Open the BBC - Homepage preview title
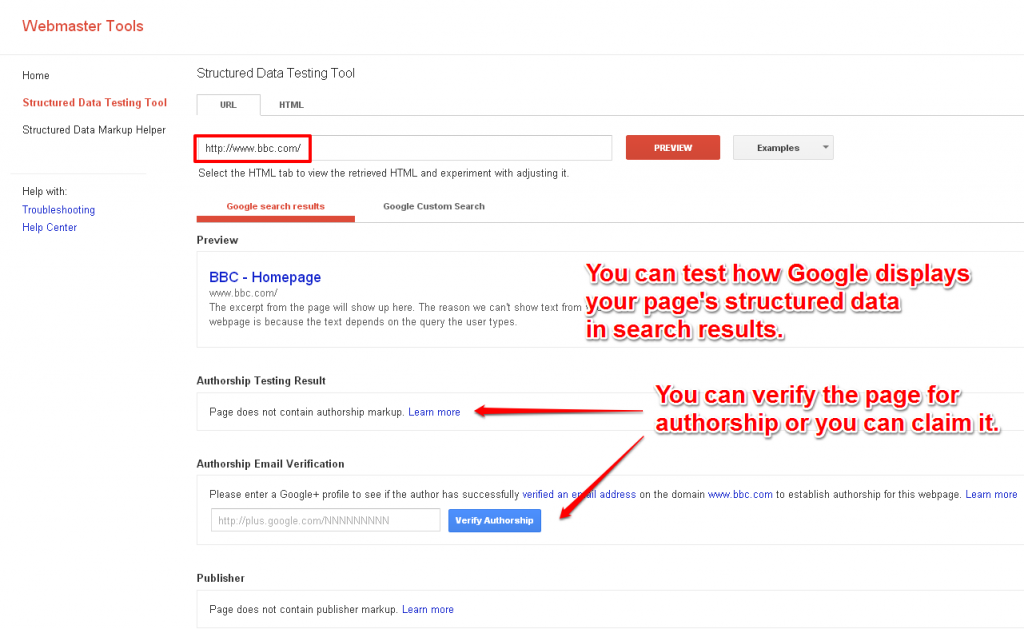The image size is (1024, 629). click(x=265, y=277)
